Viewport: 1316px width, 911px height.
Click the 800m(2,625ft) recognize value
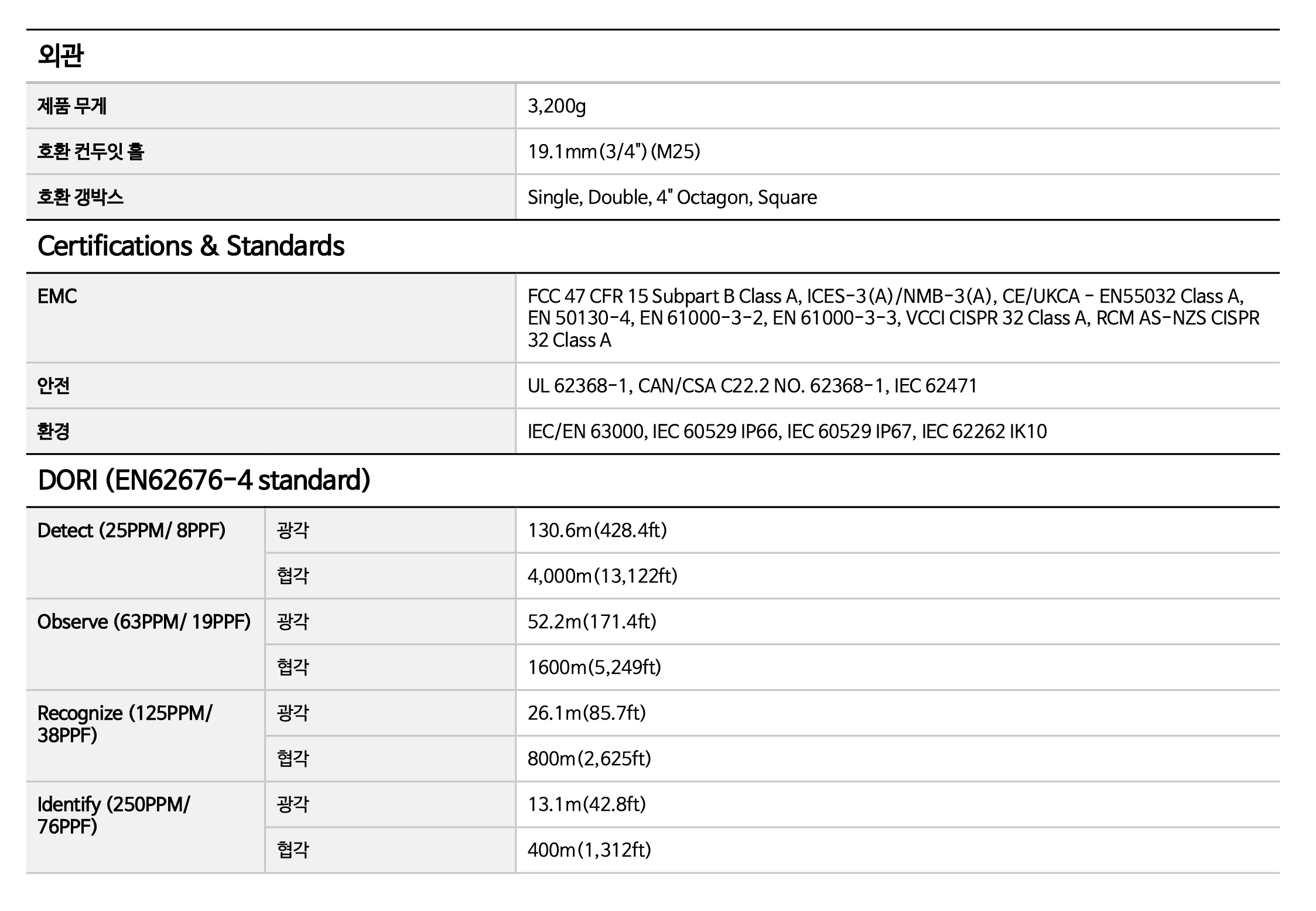click(589, 759)
